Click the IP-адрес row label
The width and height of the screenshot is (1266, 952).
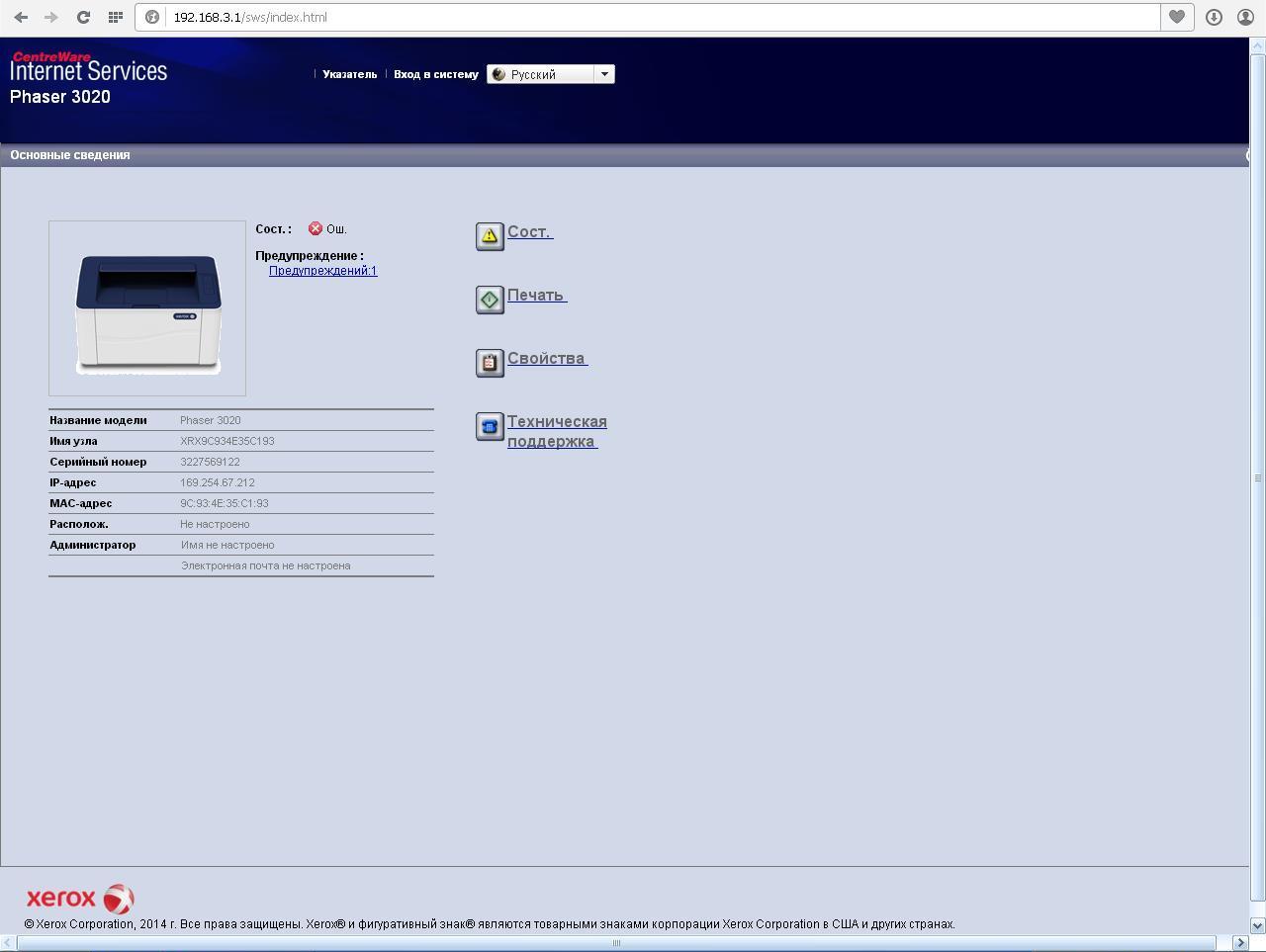pos(73,482)
